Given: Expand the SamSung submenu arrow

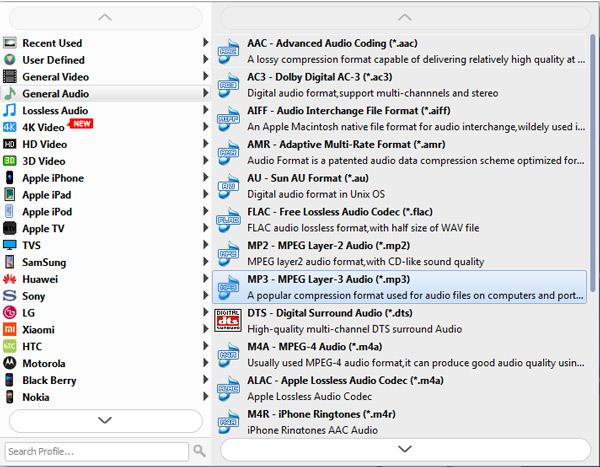Looking at the screenshot, I should (x=205, y=261).
